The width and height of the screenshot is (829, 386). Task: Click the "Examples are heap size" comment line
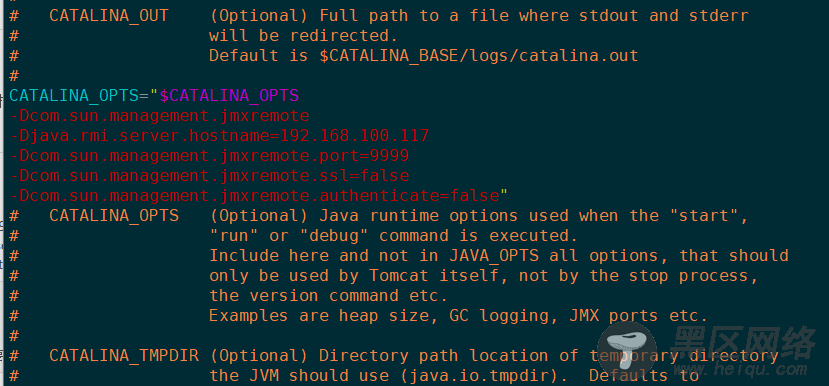click(459, 316)
